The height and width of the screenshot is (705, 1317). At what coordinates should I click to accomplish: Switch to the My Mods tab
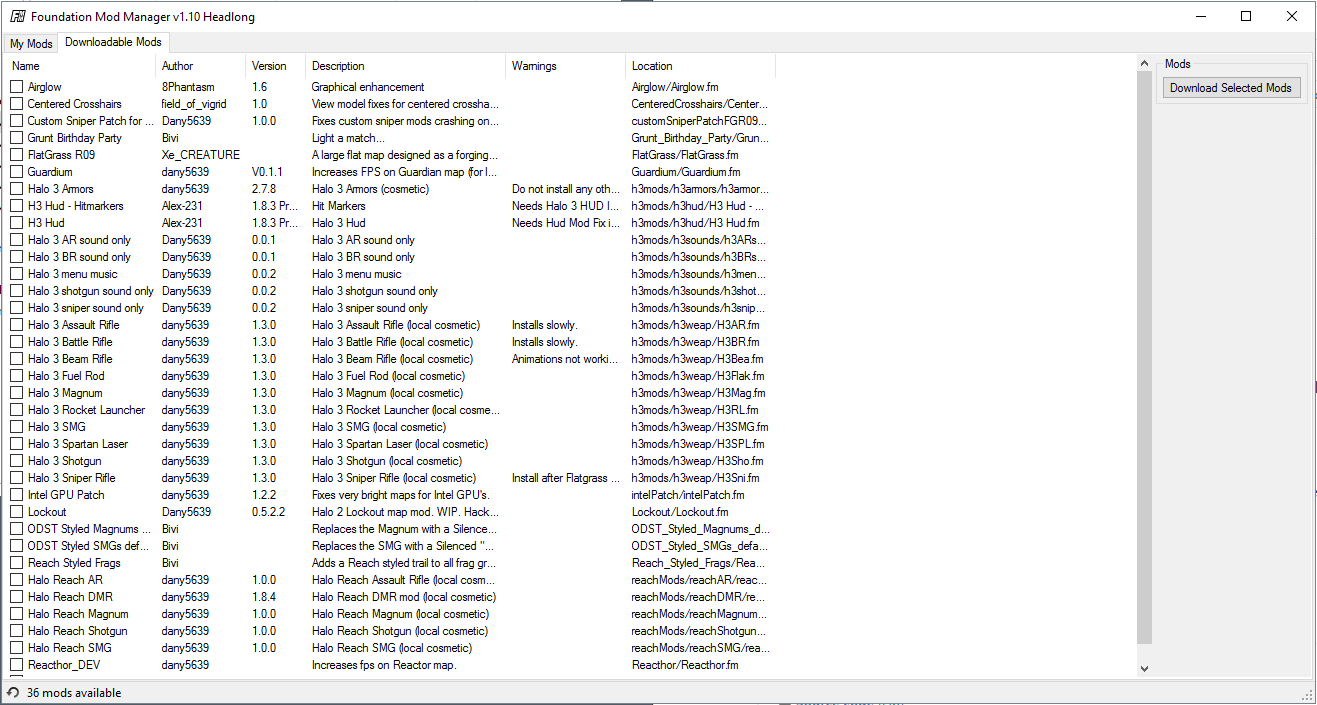[x=31, y=44]
